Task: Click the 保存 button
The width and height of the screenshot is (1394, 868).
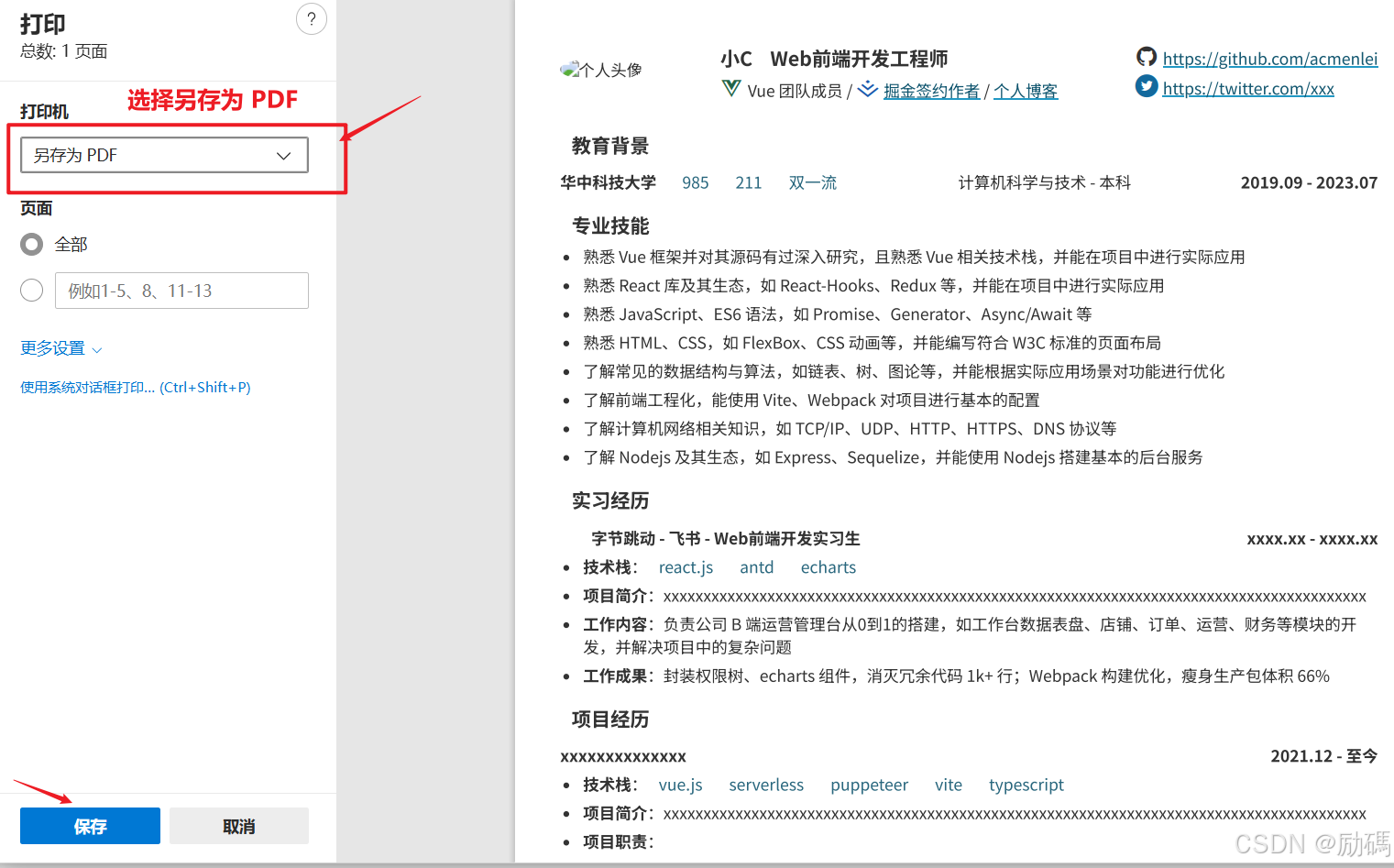Action: tap(90, 826)
